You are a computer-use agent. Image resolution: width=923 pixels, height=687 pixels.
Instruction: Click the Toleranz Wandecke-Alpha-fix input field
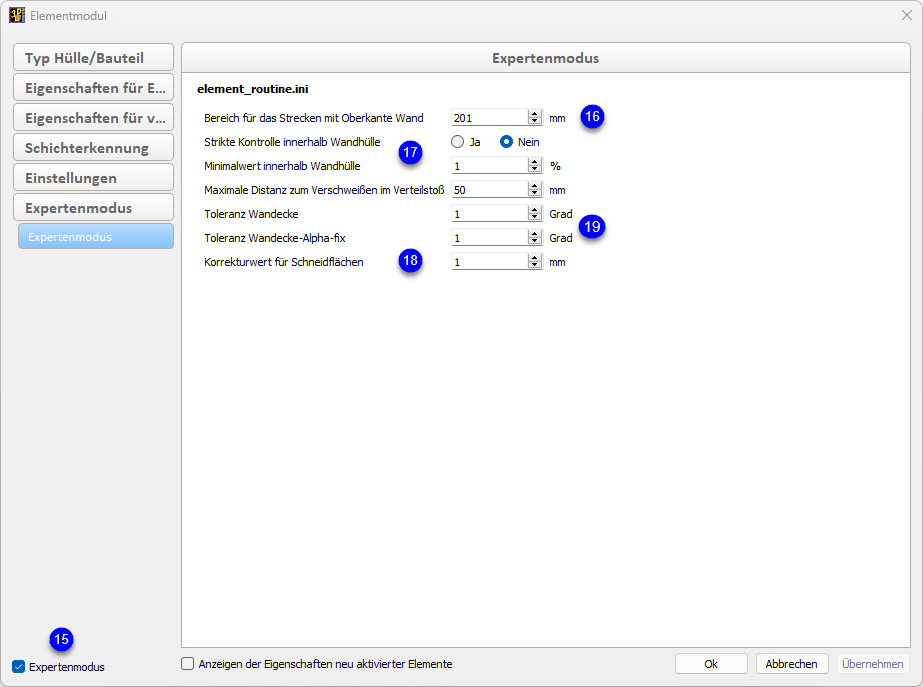(488, 238)
